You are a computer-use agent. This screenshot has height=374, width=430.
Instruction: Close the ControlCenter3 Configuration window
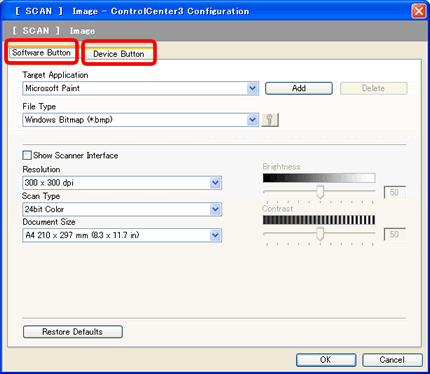tap(419, 11)
